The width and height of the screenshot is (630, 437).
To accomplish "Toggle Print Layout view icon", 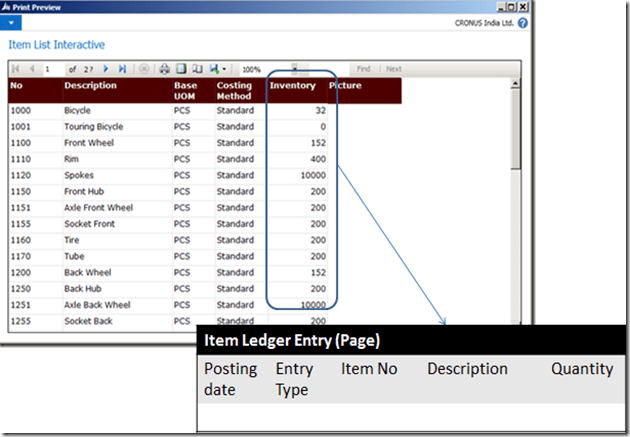I will tap(181, 69).
